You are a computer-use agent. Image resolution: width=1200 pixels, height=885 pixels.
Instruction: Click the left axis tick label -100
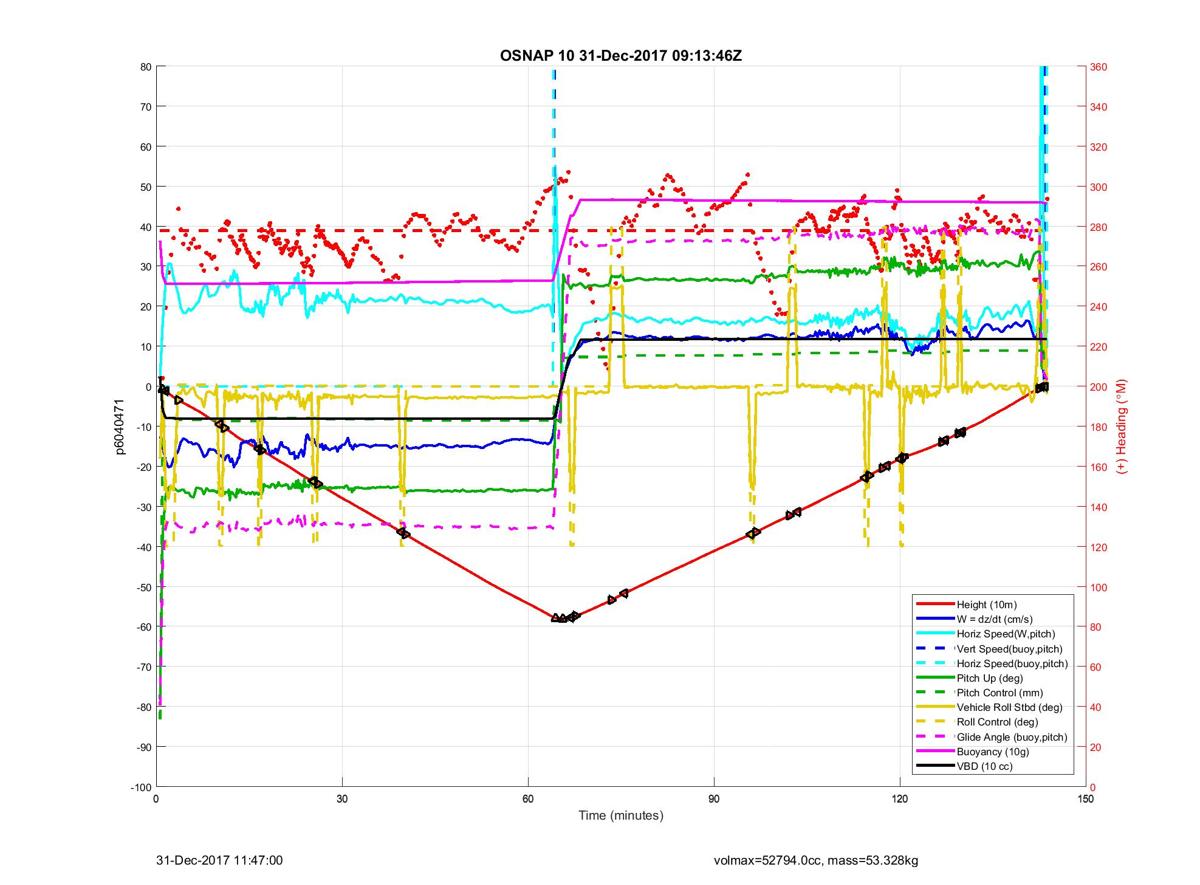pos(140,787)
